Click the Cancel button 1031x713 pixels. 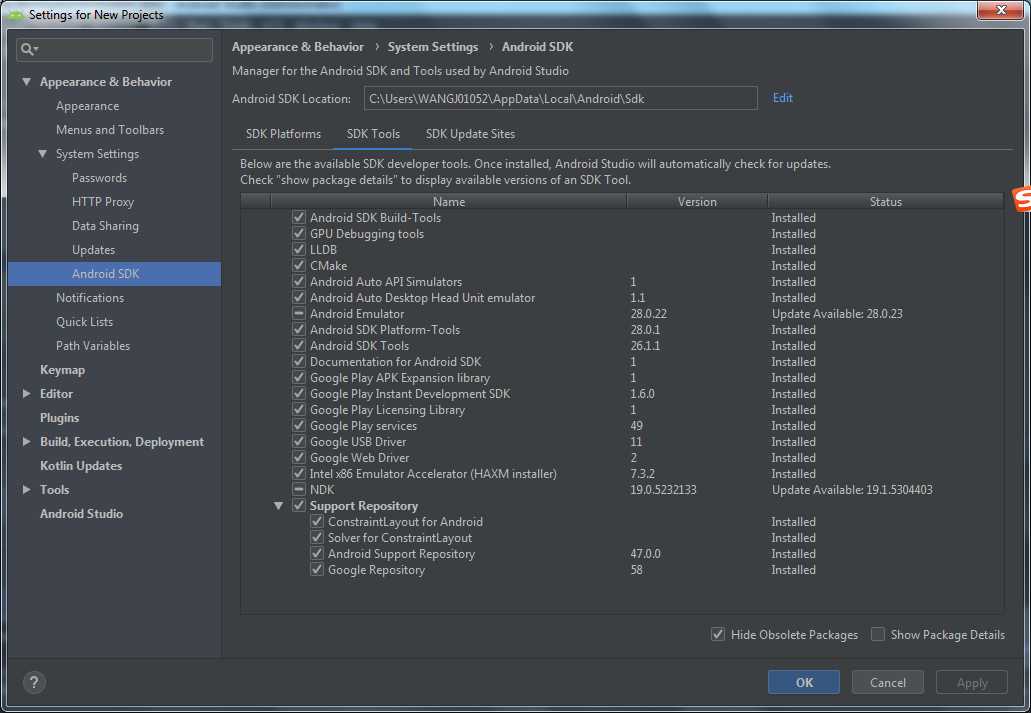click(x=888, y=682)
